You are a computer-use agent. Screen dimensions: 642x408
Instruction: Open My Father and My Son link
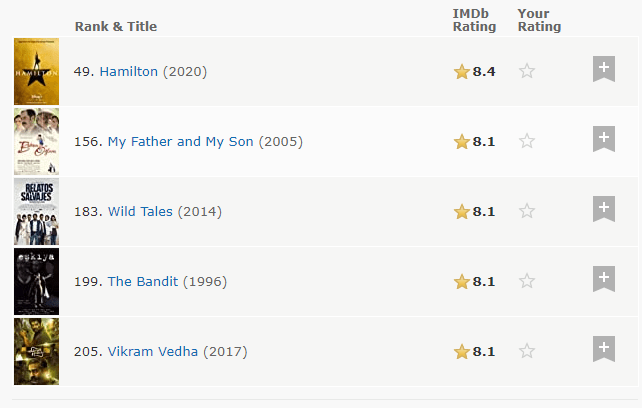[x=180, y=142]
